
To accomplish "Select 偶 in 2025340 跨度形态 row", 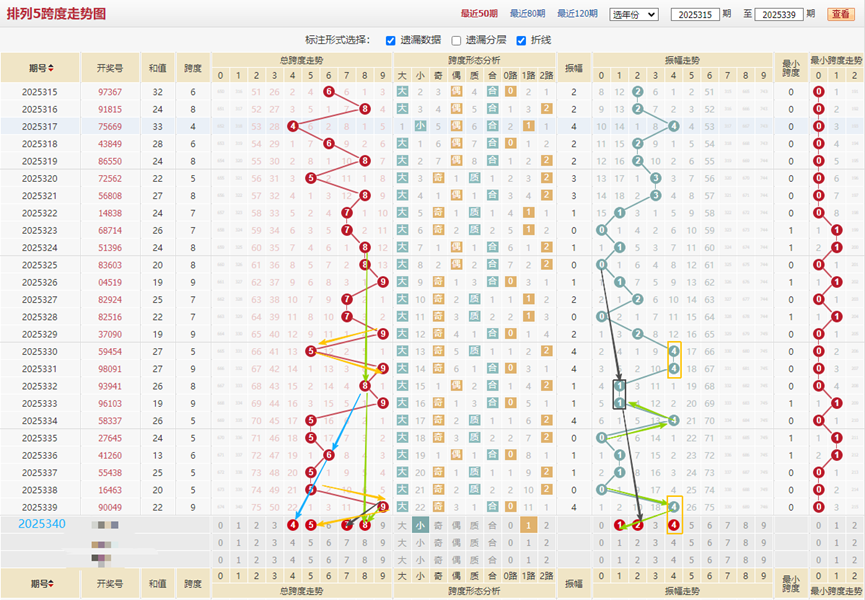I will [456, 525].
